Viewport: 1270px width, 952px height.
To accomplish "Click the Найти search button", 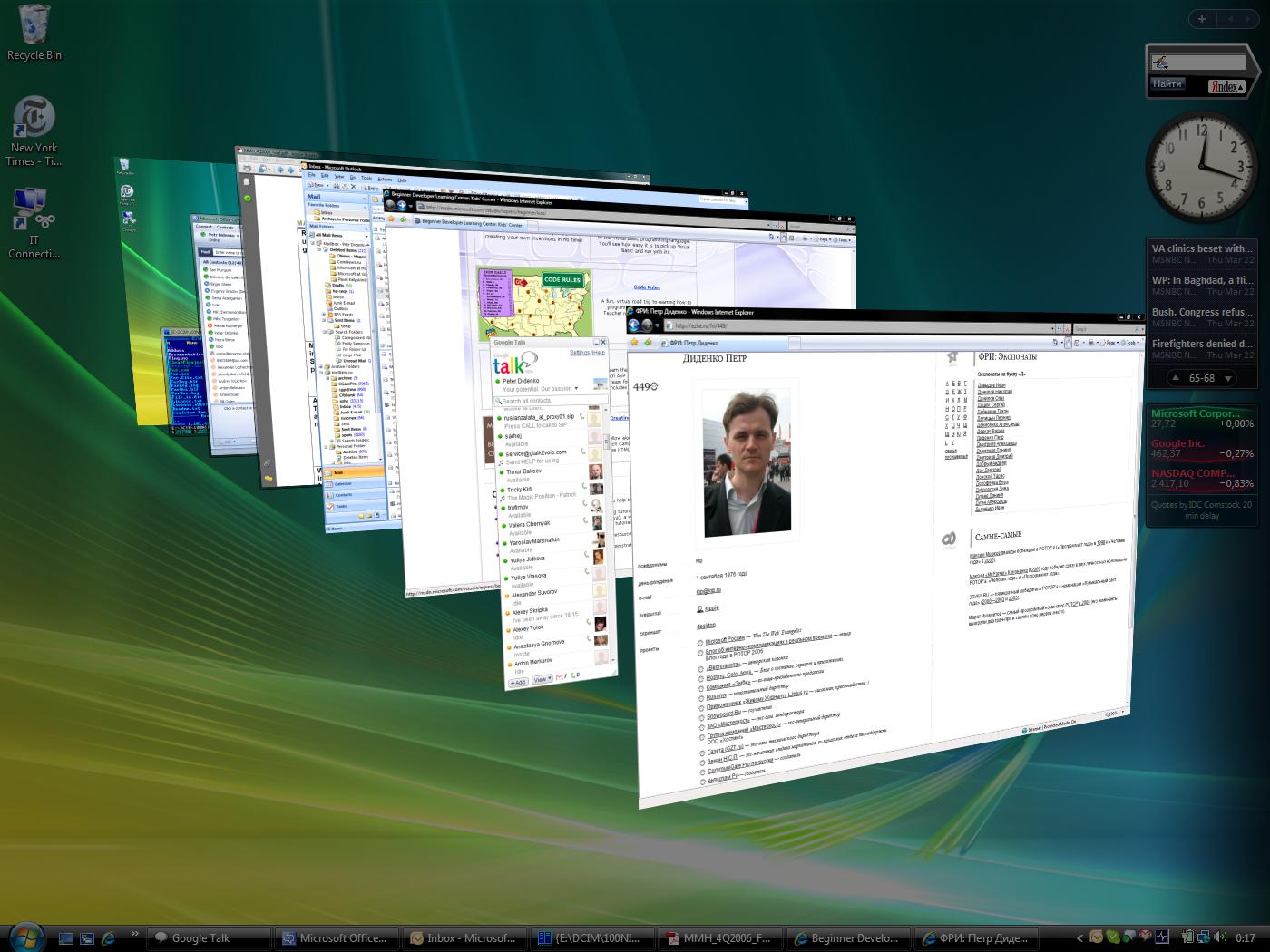I will (1167, 84).
